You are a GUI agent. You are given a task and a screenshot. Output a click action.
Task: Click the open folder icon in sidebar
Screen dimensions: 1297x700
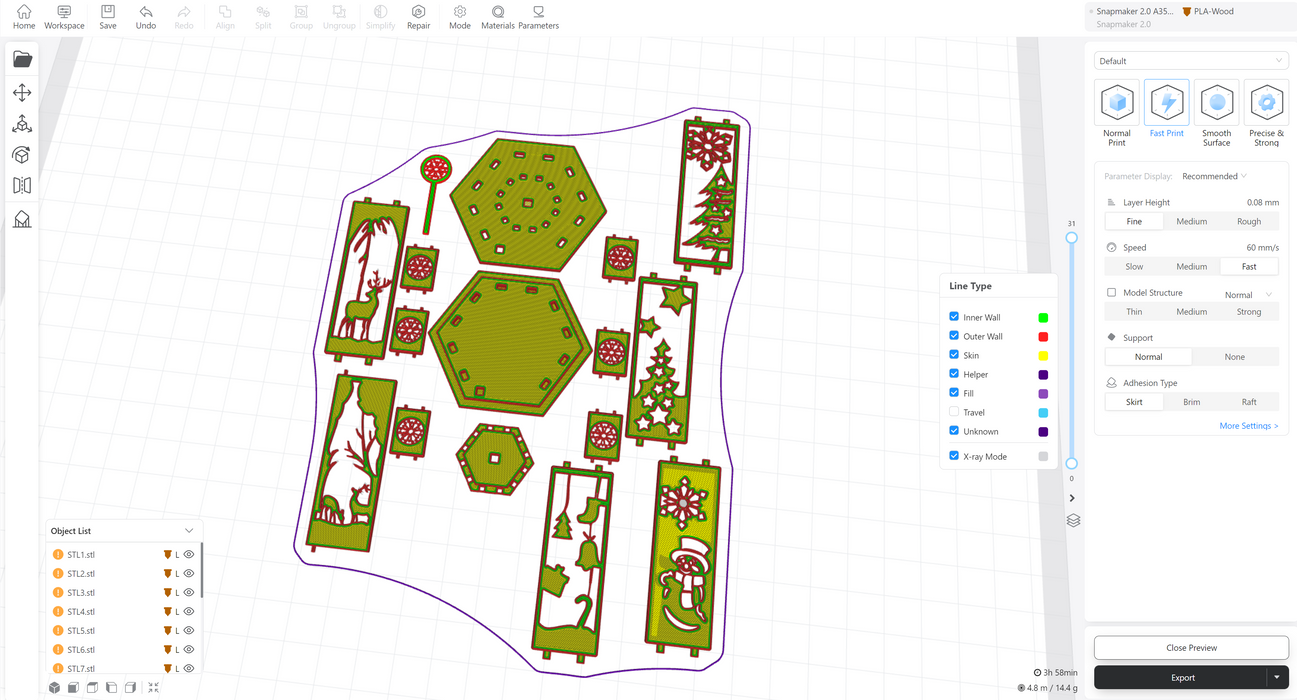click(x=22, y=60)
